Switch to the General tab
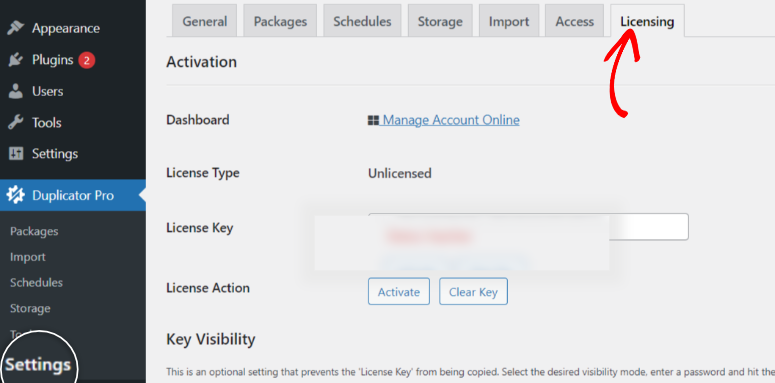 [x=205, y=21]
